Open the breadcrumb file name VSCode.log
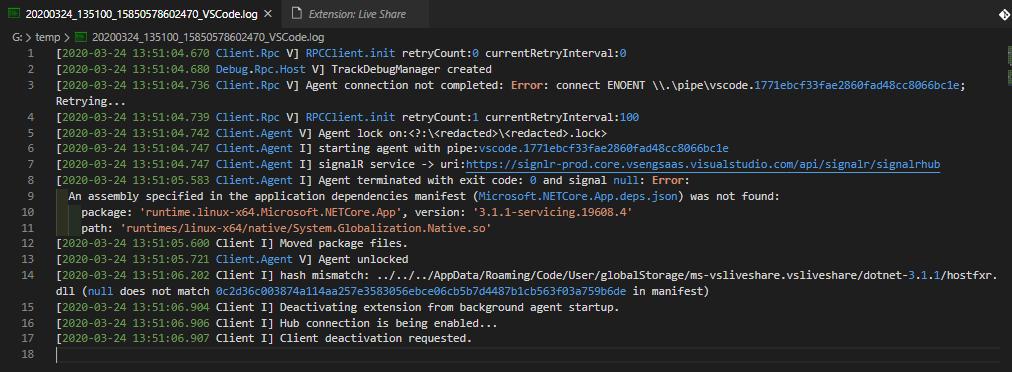This screenshot has width=1012, height=372. (x=208, y=37)
